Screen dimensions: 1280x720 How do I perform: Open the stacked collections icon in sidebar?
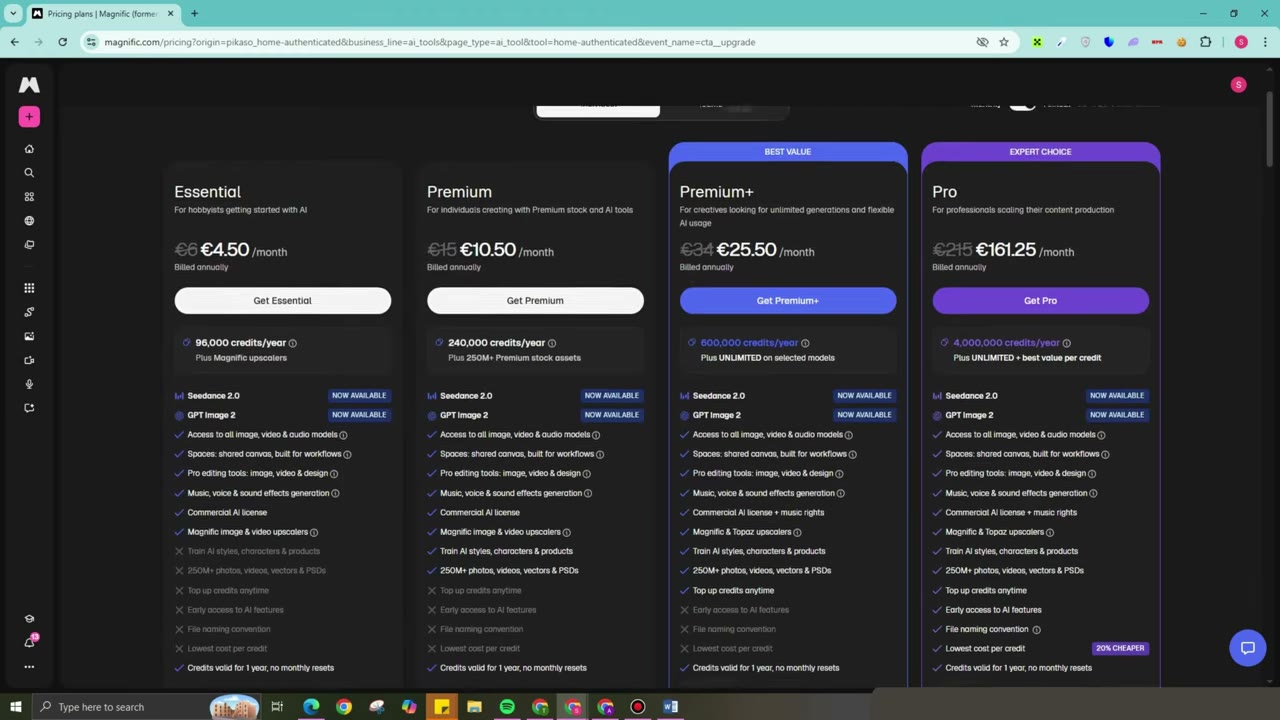(x=29, y=245)
